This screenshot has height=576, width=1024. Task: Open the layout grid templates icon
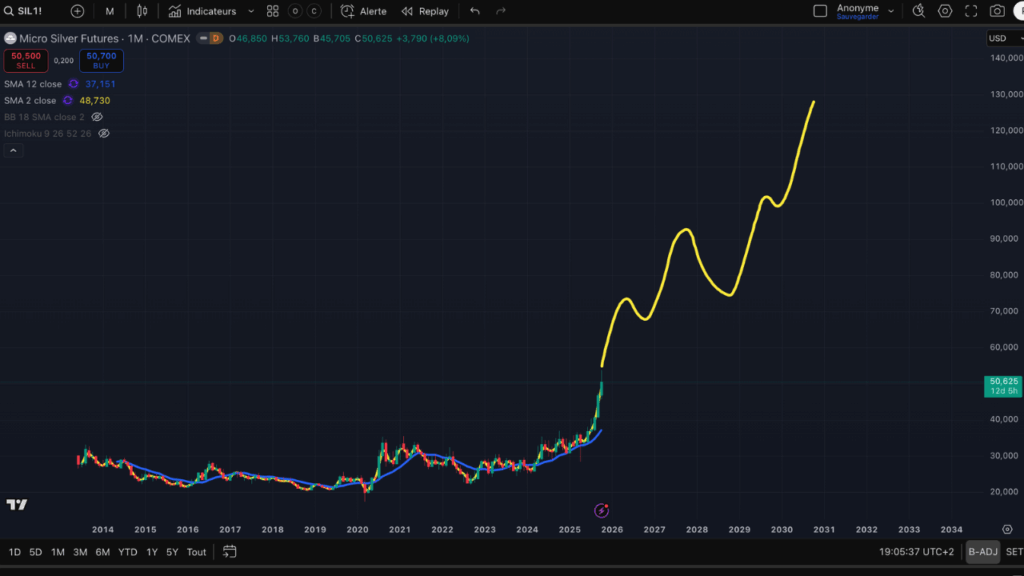272,11
